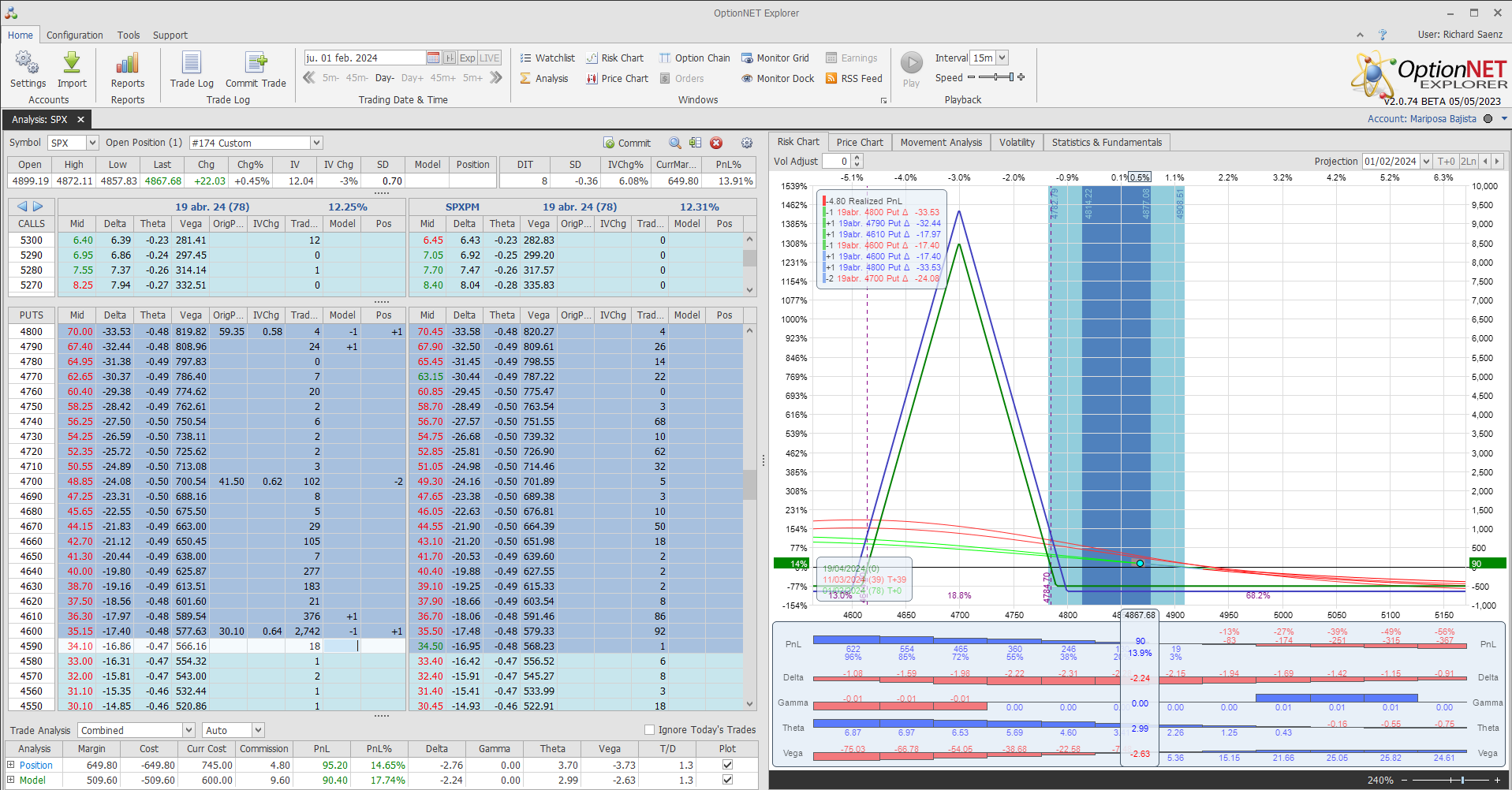This screenshot has width=1512, height=790.
Task: Uncheck the Model row Plot checkbox
Action: click(x=727, y=780)
